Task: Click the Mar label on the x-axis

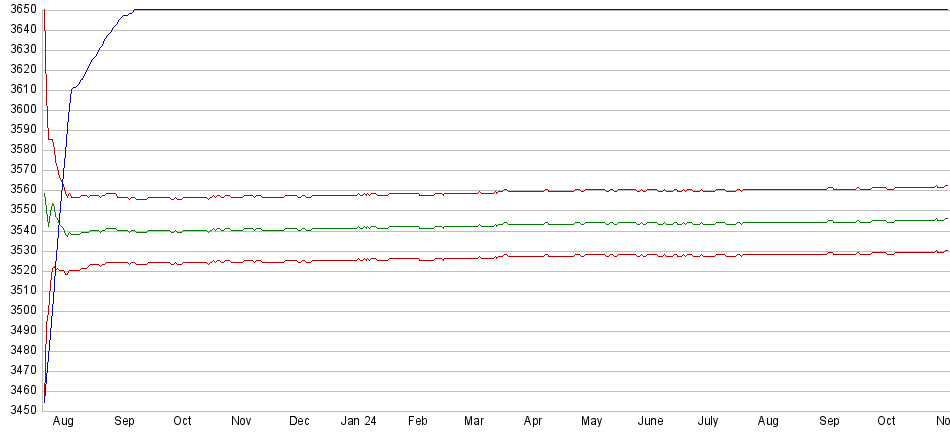Action: coord(476,421)
